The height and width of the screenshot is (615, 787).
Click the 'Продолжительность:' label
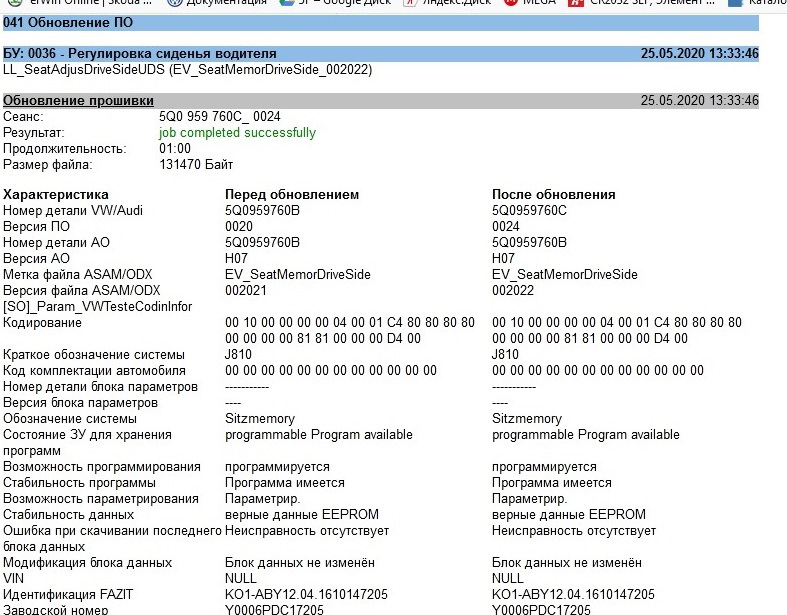(65, 149)
